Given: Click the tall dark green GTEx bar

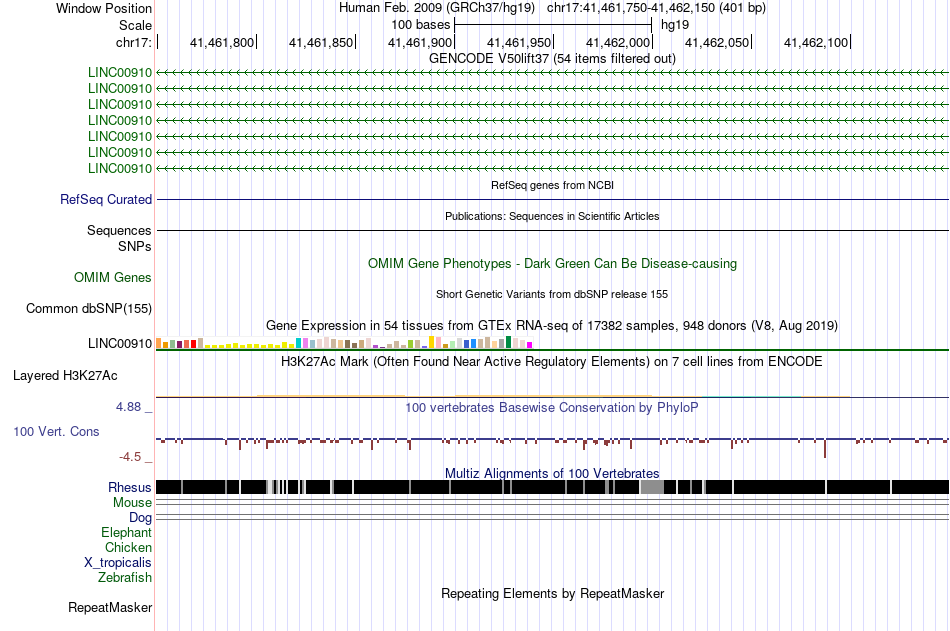Looking at the screenshot, I should point(509,342).
